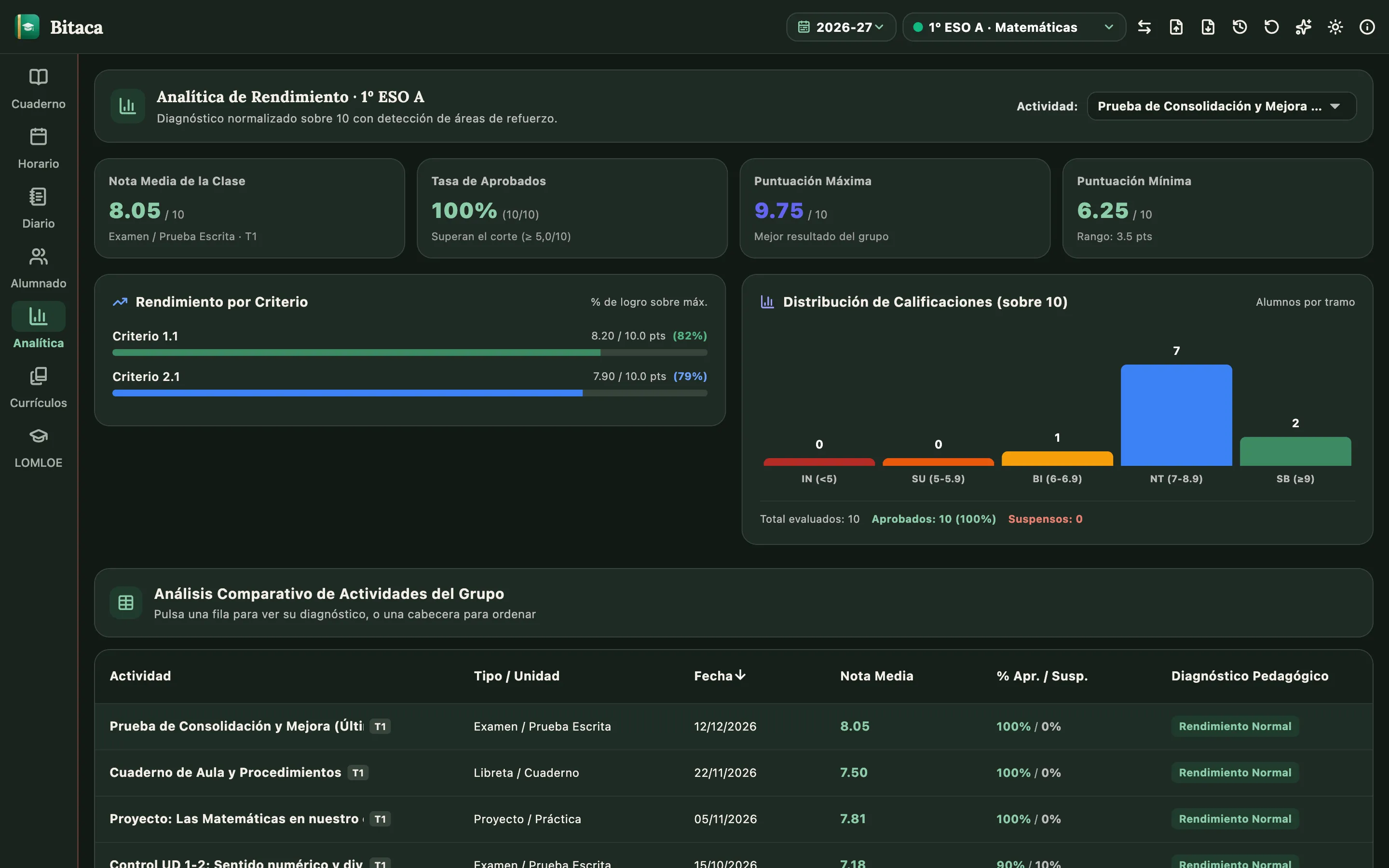Sort table by Actividad header
The height and width of the screenshot is (868, 1389).
click(140, 676)
